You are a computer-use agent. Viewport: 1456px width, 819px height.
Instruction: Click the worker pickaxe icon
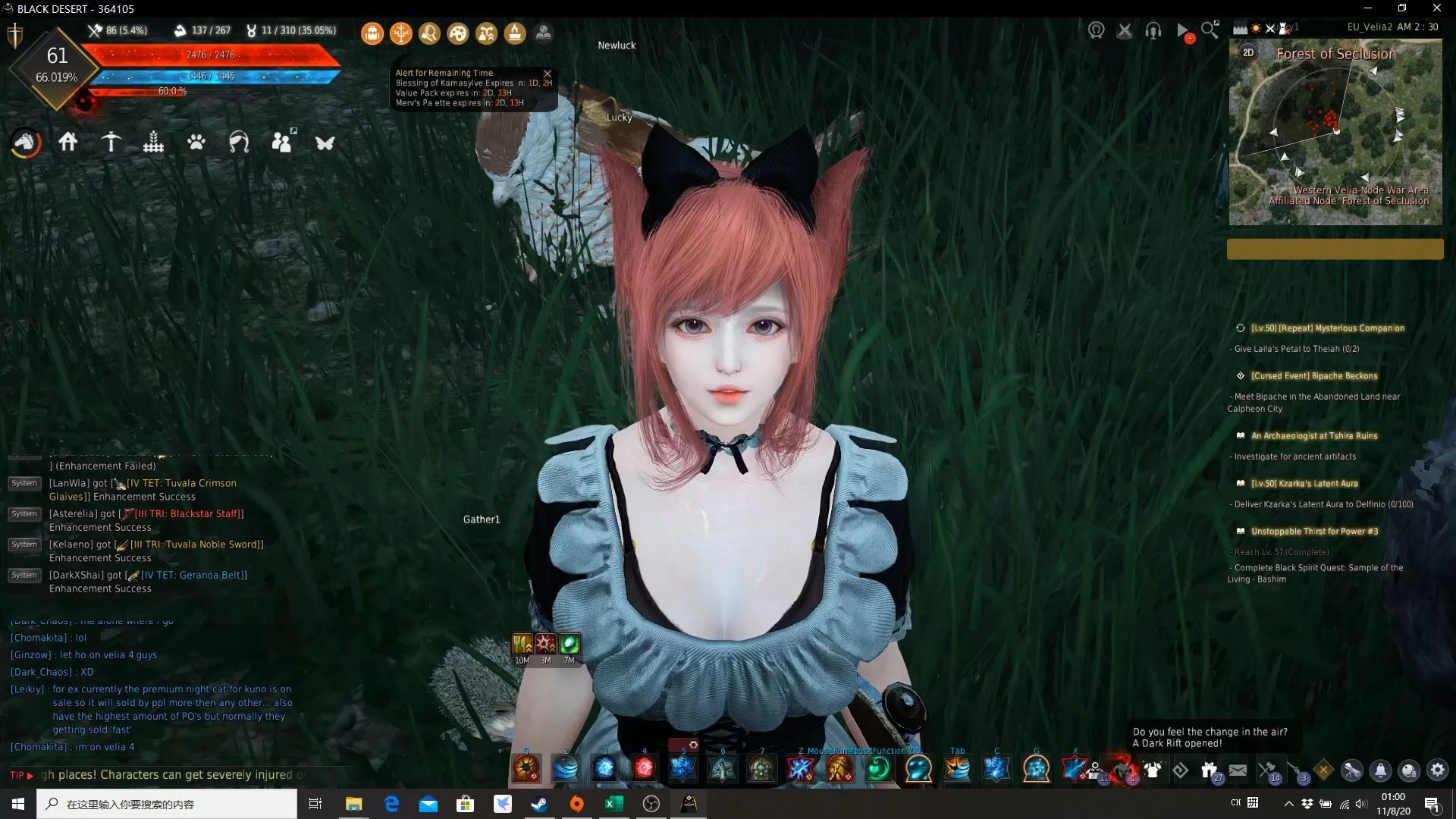[111, 142]
